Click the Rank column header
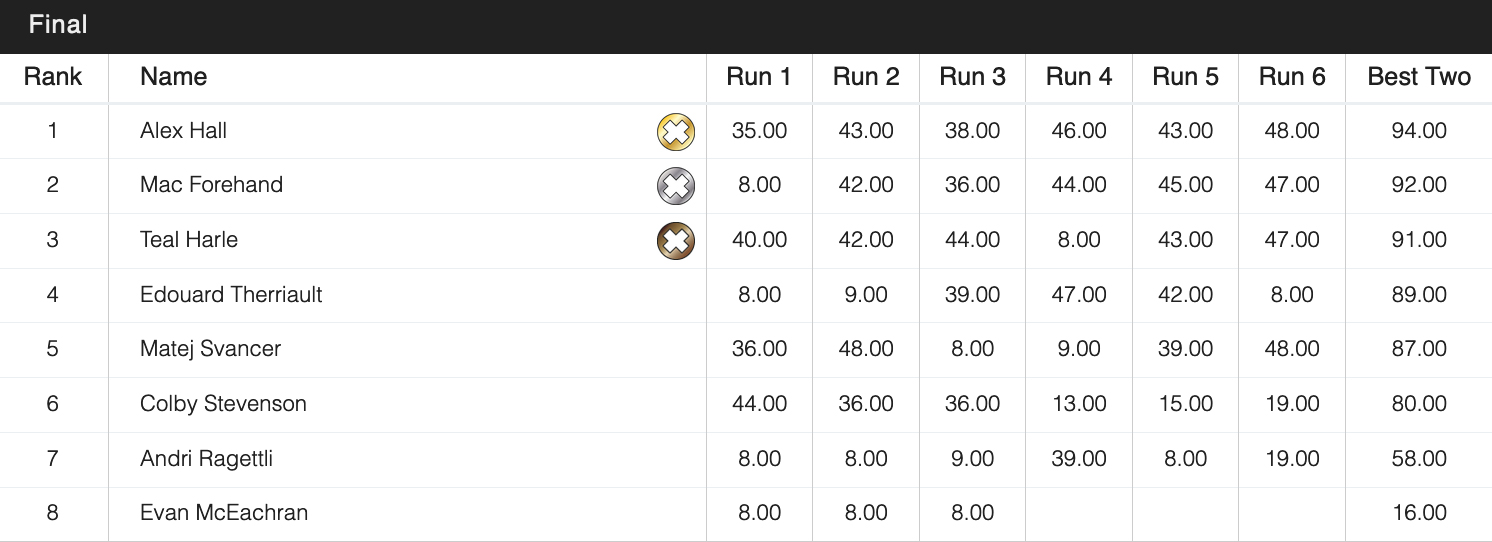This screenshot has width=1492, height=542. coord(53,77)
